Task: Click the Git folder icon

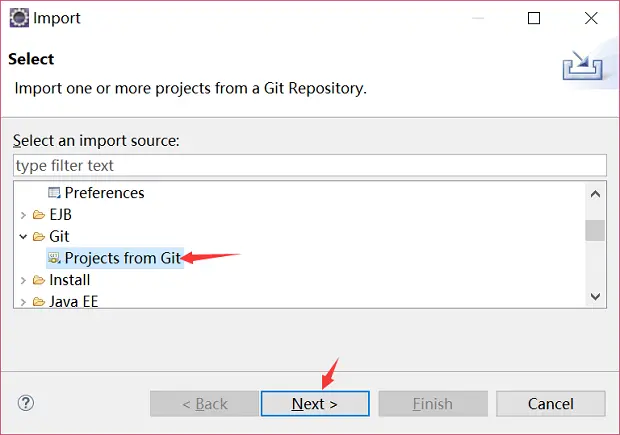Action: (x=38, y=236)
